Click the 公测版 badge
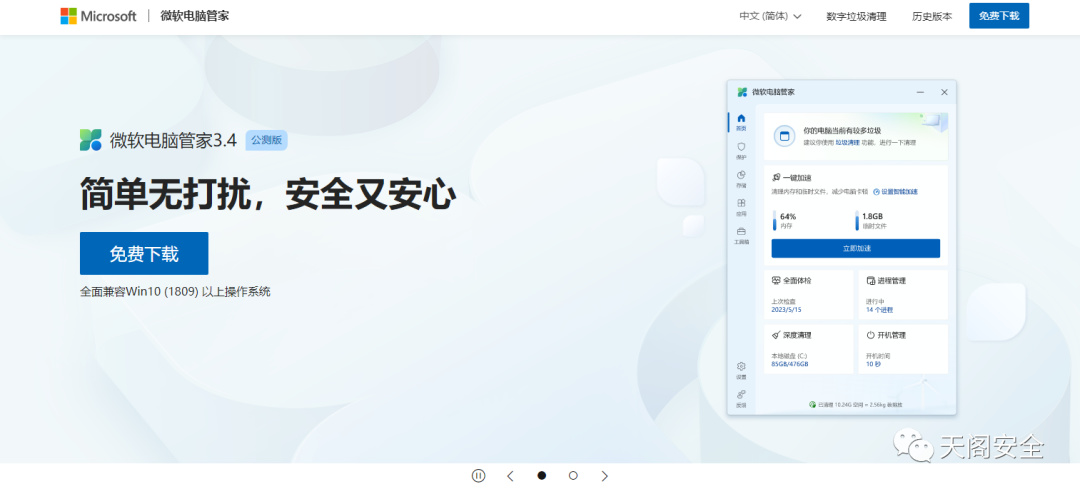This screenshot has height=494, width=1080. point(267,140)
